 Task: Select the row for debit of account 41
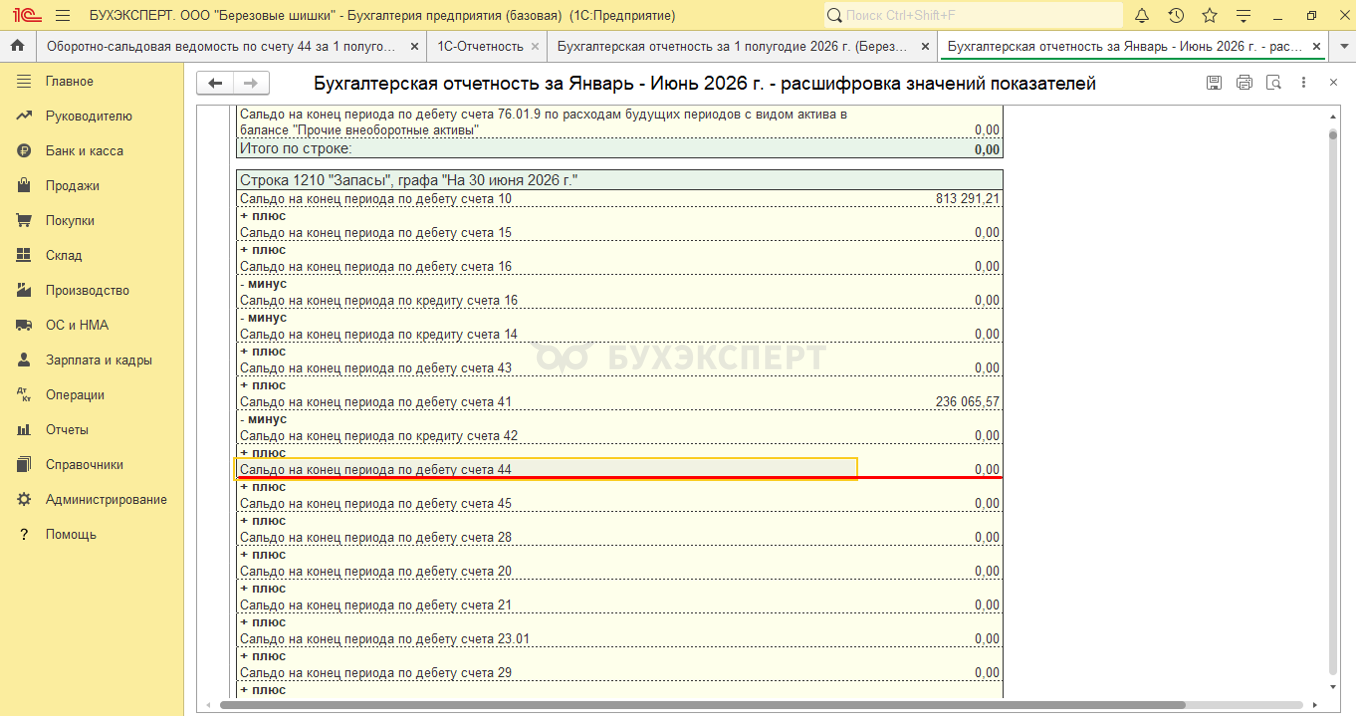point(620,402)
